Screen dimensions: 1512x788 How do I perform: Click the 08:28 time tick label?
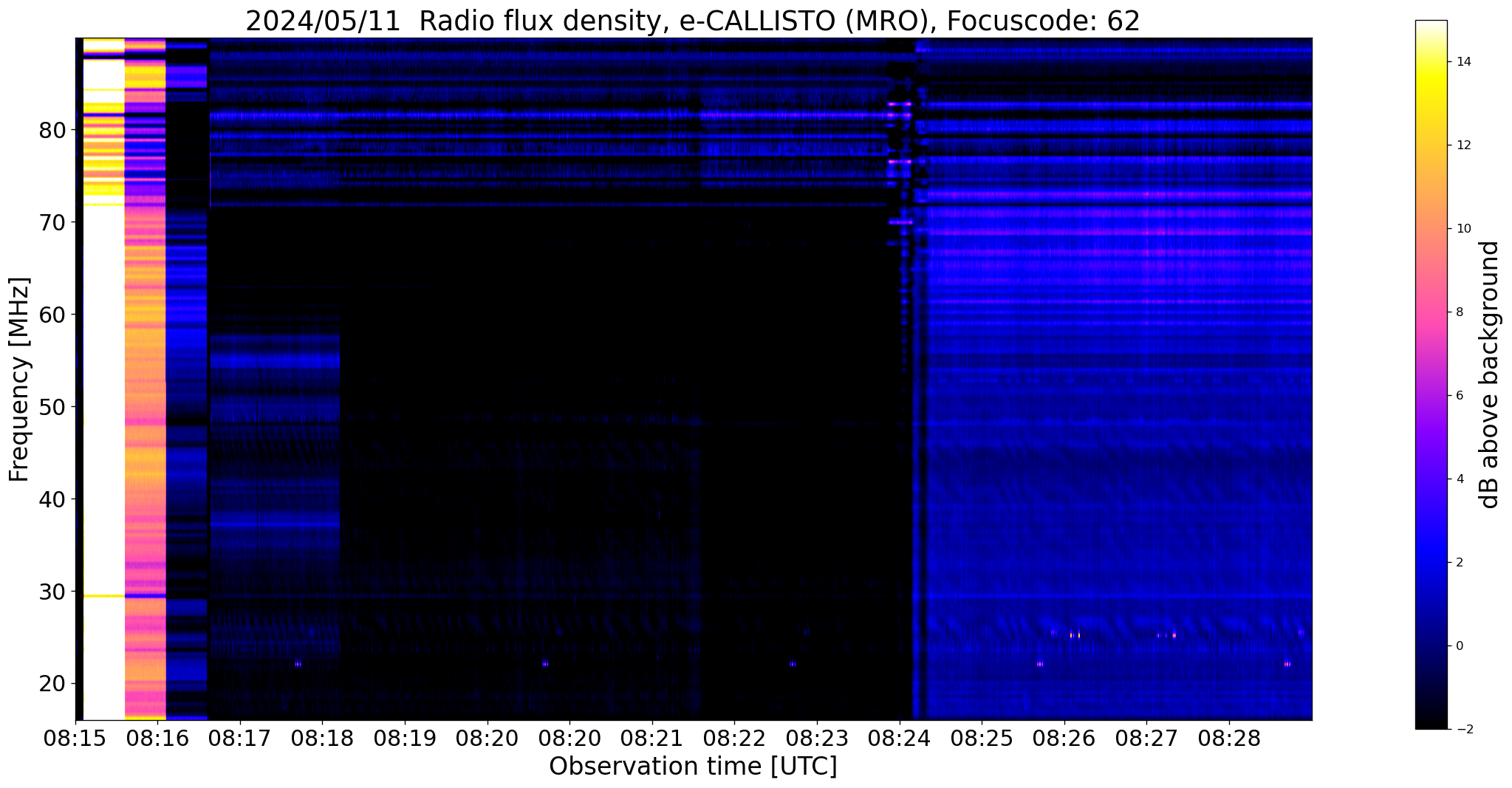pyautogui.click(x=1229, y=738)
